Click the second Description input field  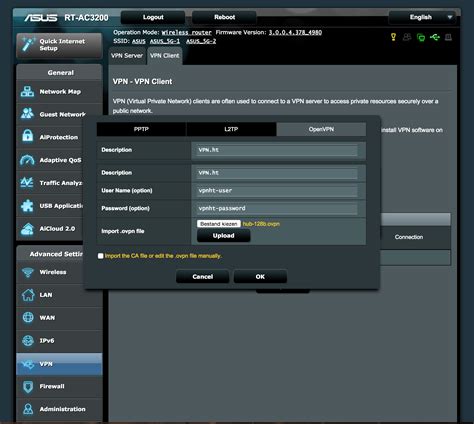[277, 173]
